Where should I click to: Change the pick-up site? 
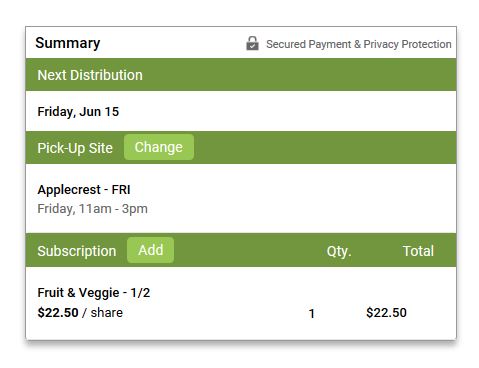click(x=159, y=147)
